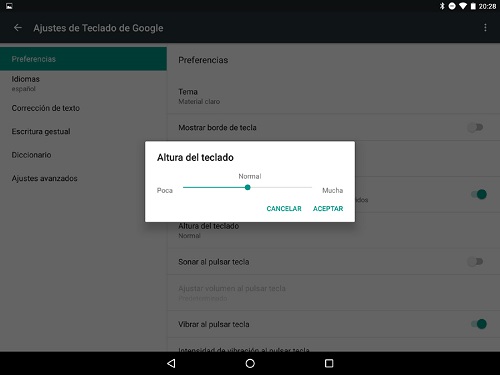Tap the Android back navigation button

click(x=171, y=363)
